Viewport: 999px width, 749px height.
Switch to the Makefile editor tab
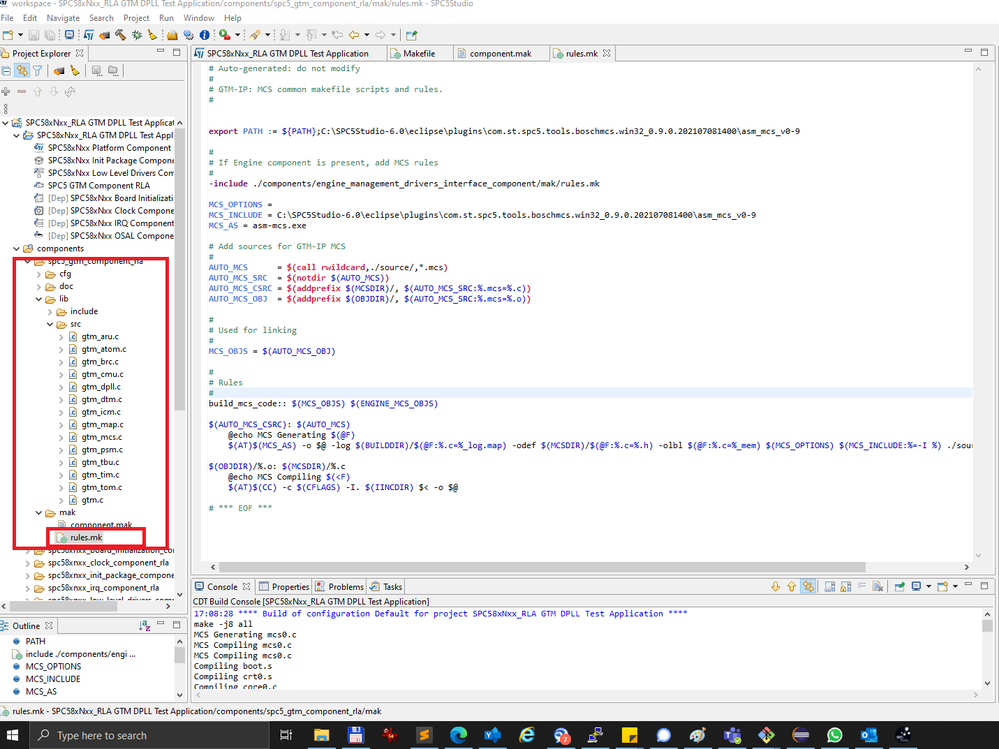click(x=419, y=54)
